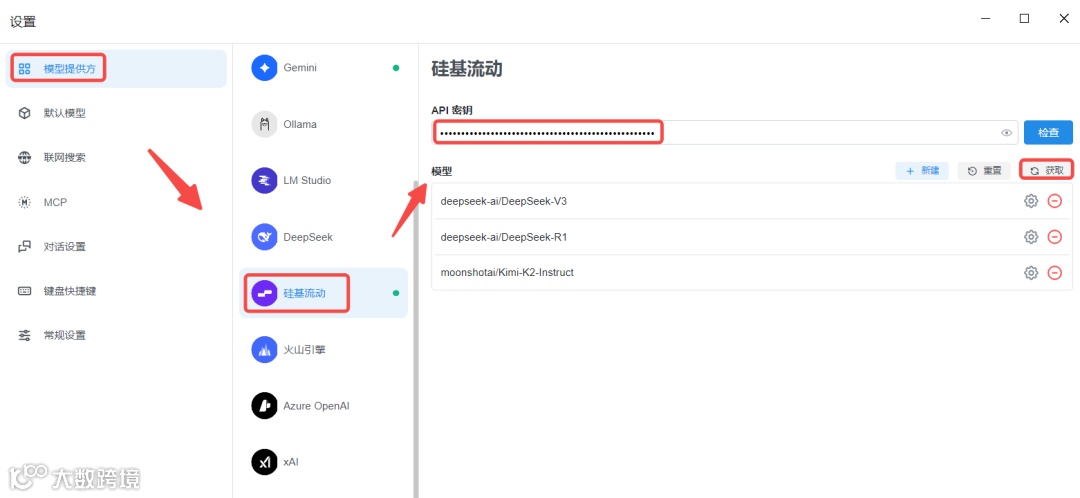Screen dimensions: 1080x498
Task: Click the 模型提供方 grid icon
Action: [25, 69]
